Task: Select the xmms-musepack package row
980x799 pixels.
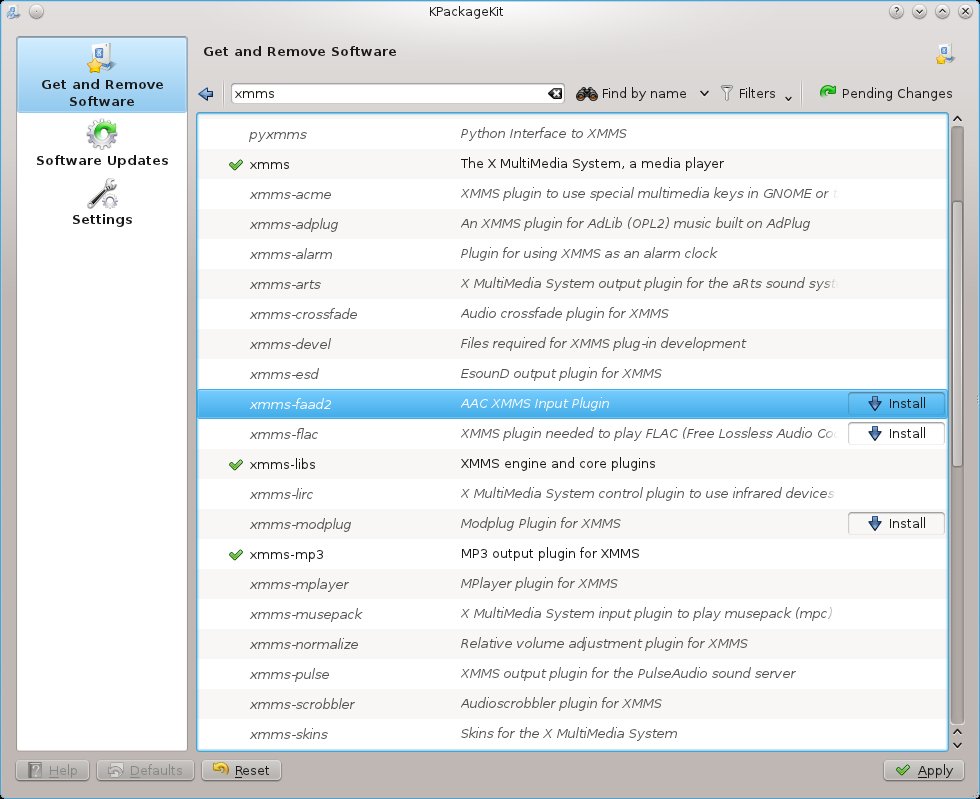Action: (x=572, y=614)
